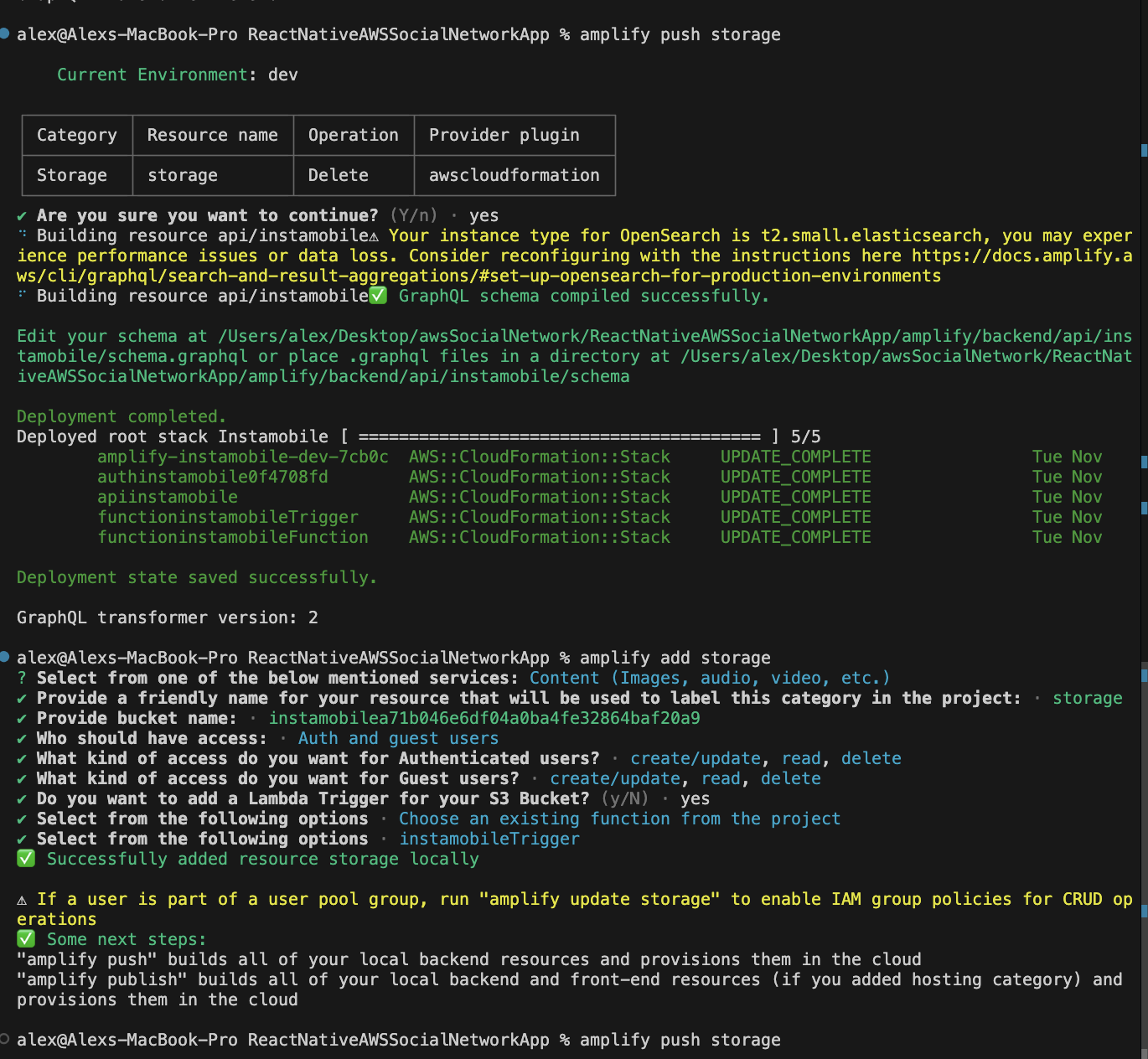Click the 'Resource name' table header
Image resolution: width=1148 pixels, height=1059 pixels.
[212, 135]
